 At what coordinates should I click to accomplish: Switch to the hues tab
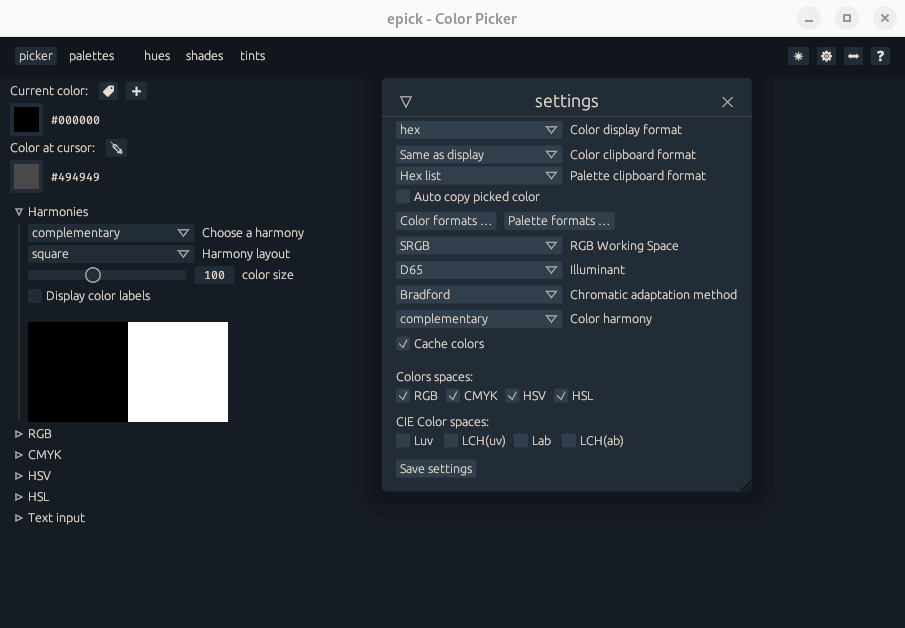tap(157, 56)
